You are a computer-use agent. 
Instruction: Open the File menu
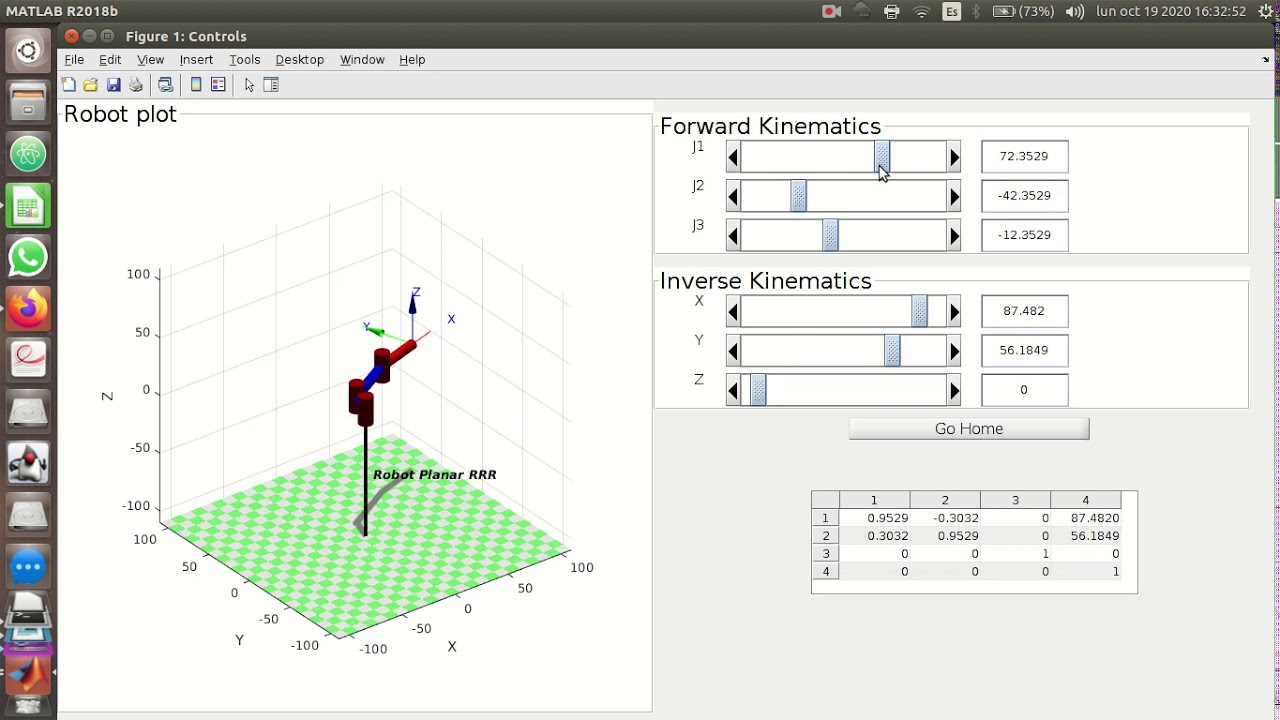pyautogui.click(x=74, y=60)
